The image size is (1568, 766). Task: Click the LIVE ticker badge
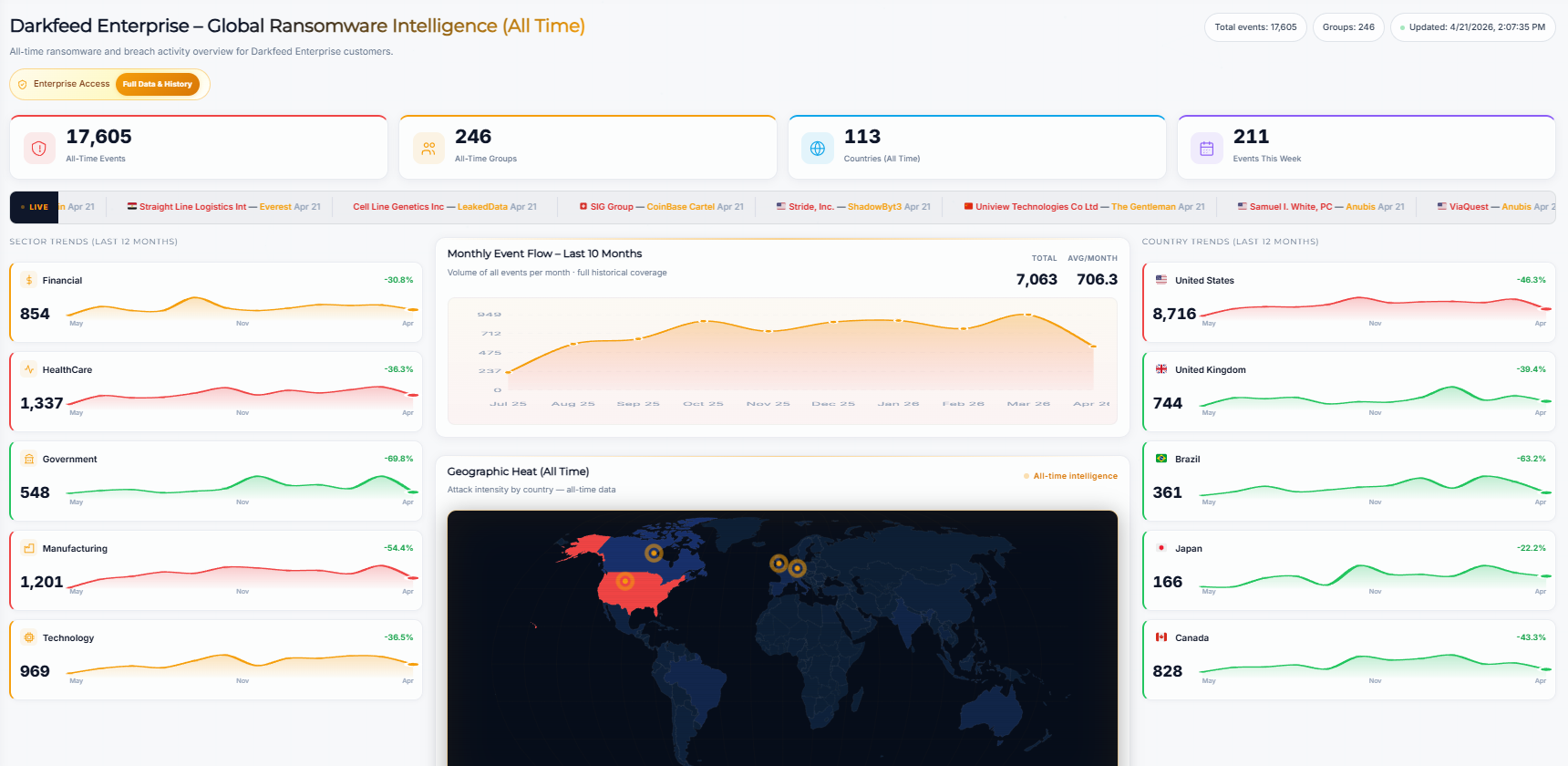(x=34, y=207)
